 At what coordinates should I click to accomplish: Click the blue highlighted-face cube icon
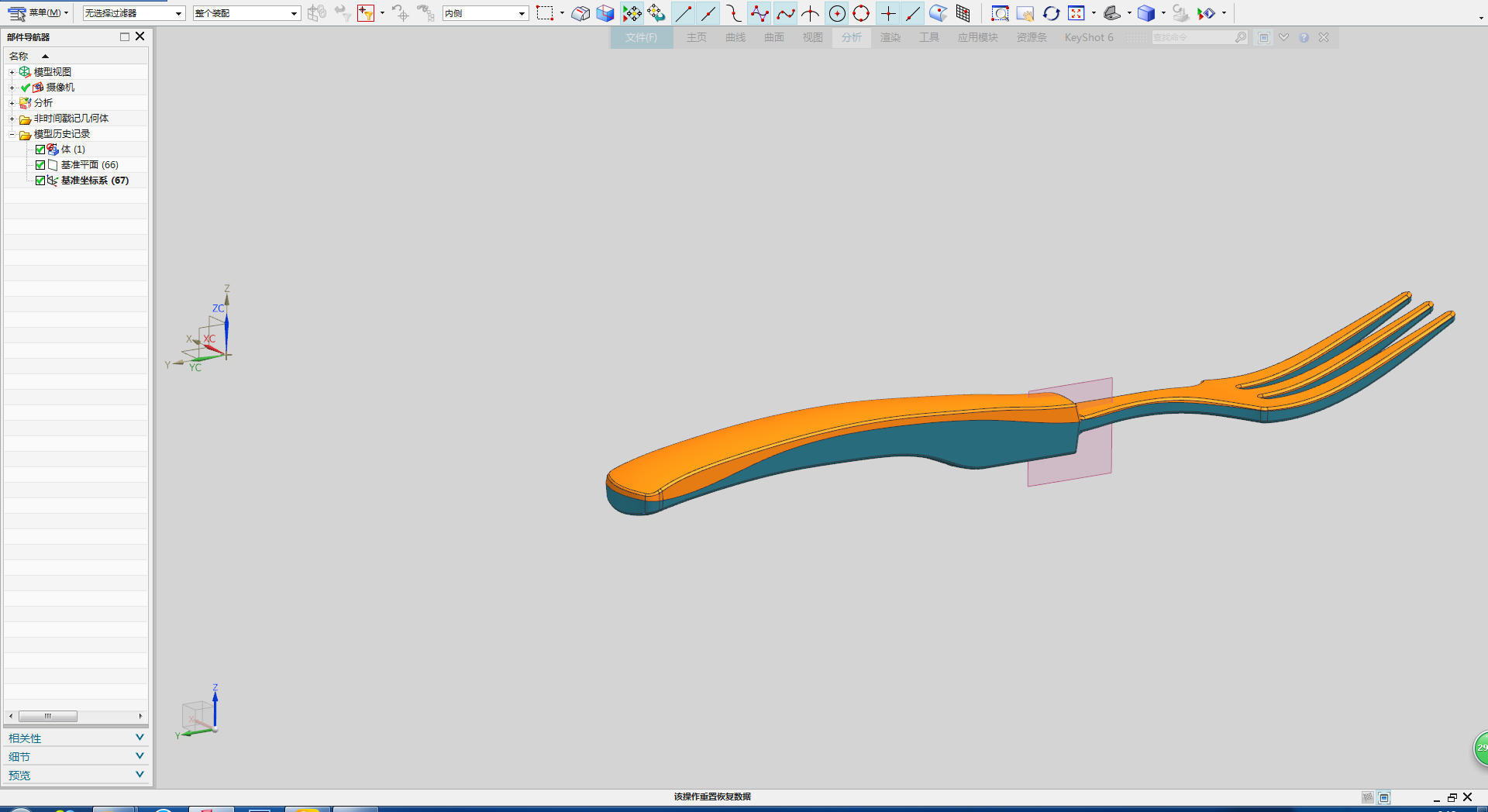(605, 13)
